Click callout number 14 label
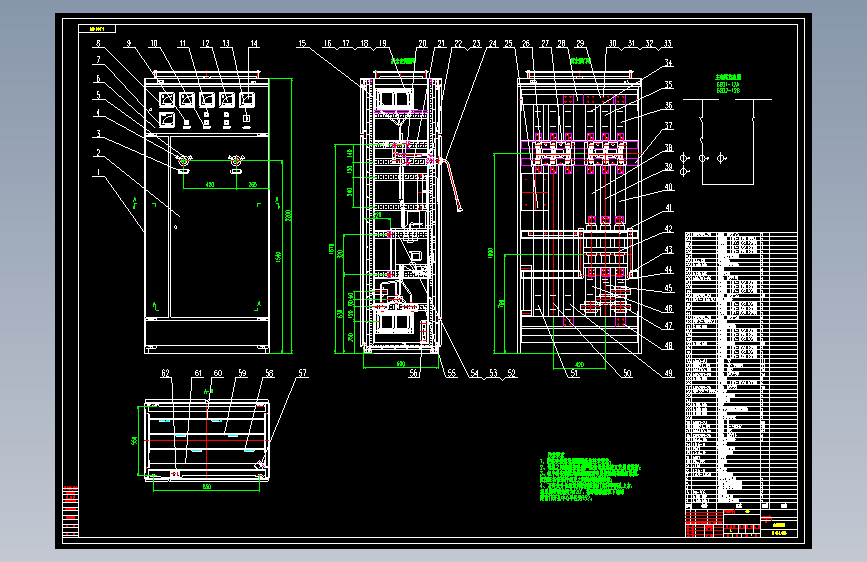The image size is (867, 562). pyautogui.click(x=254, y=43)
